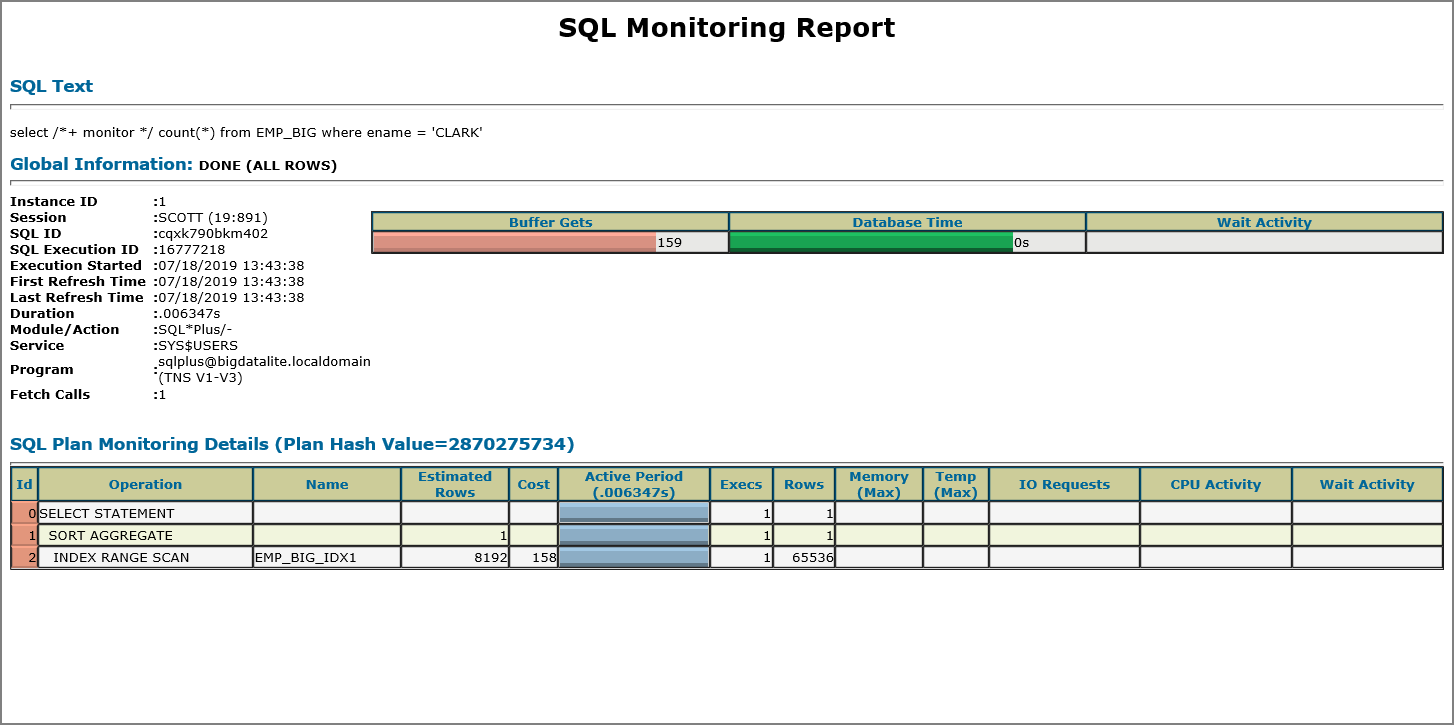Sort by the Cost column header
1454x725 pixels.
click(x=534, y=484)
